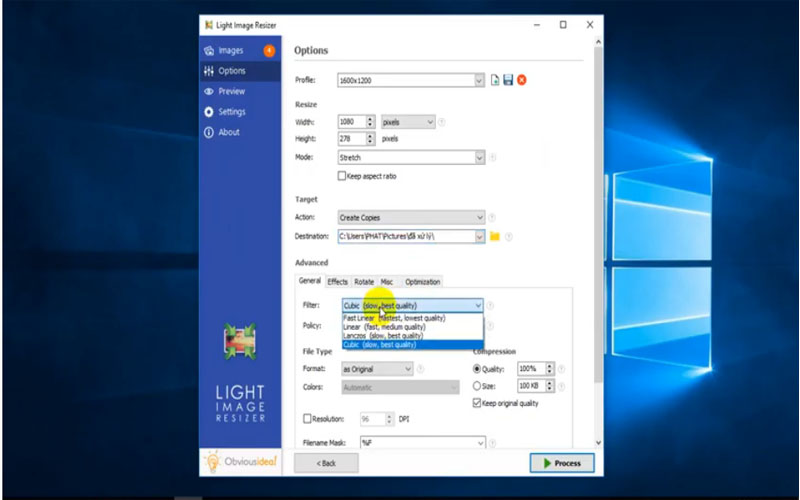The height and width of the screenshot is (500, 800).
Task: Switch to the Optimization tab
Action: [422, 282]
